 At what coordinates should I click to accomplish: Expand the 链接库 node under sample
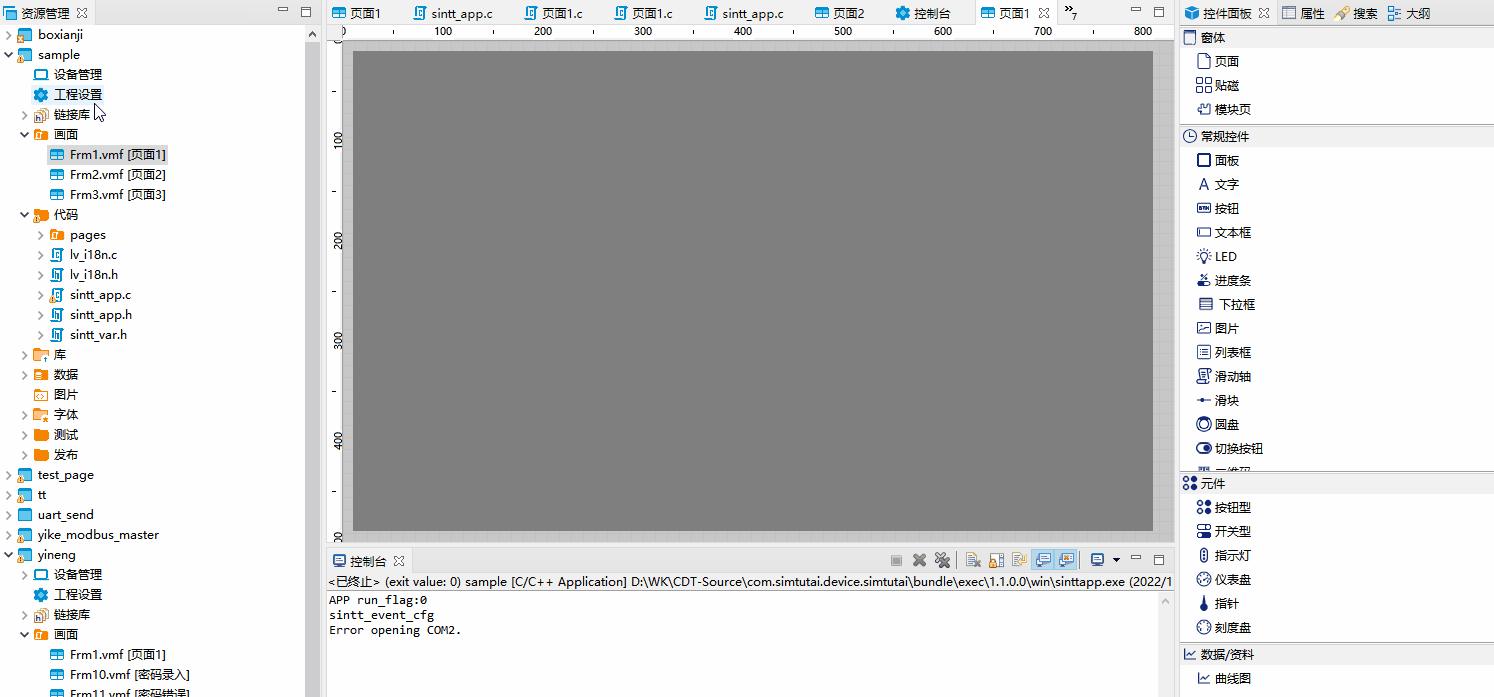pyautogui.click(x=25, y=115)
